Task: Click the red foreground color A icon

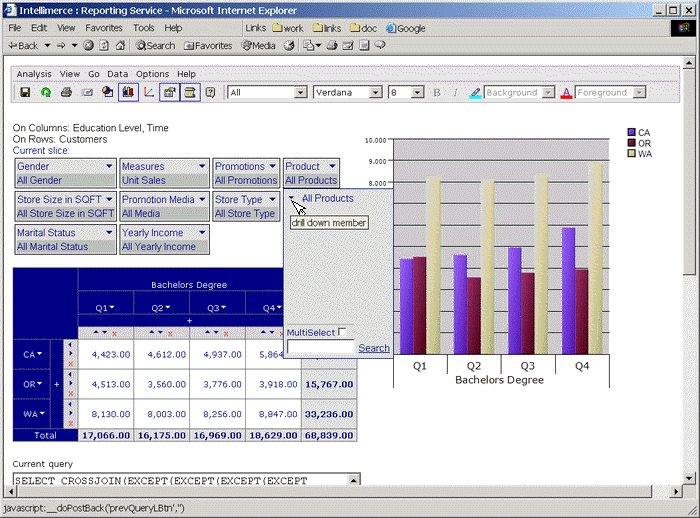Action: [566, 93]
